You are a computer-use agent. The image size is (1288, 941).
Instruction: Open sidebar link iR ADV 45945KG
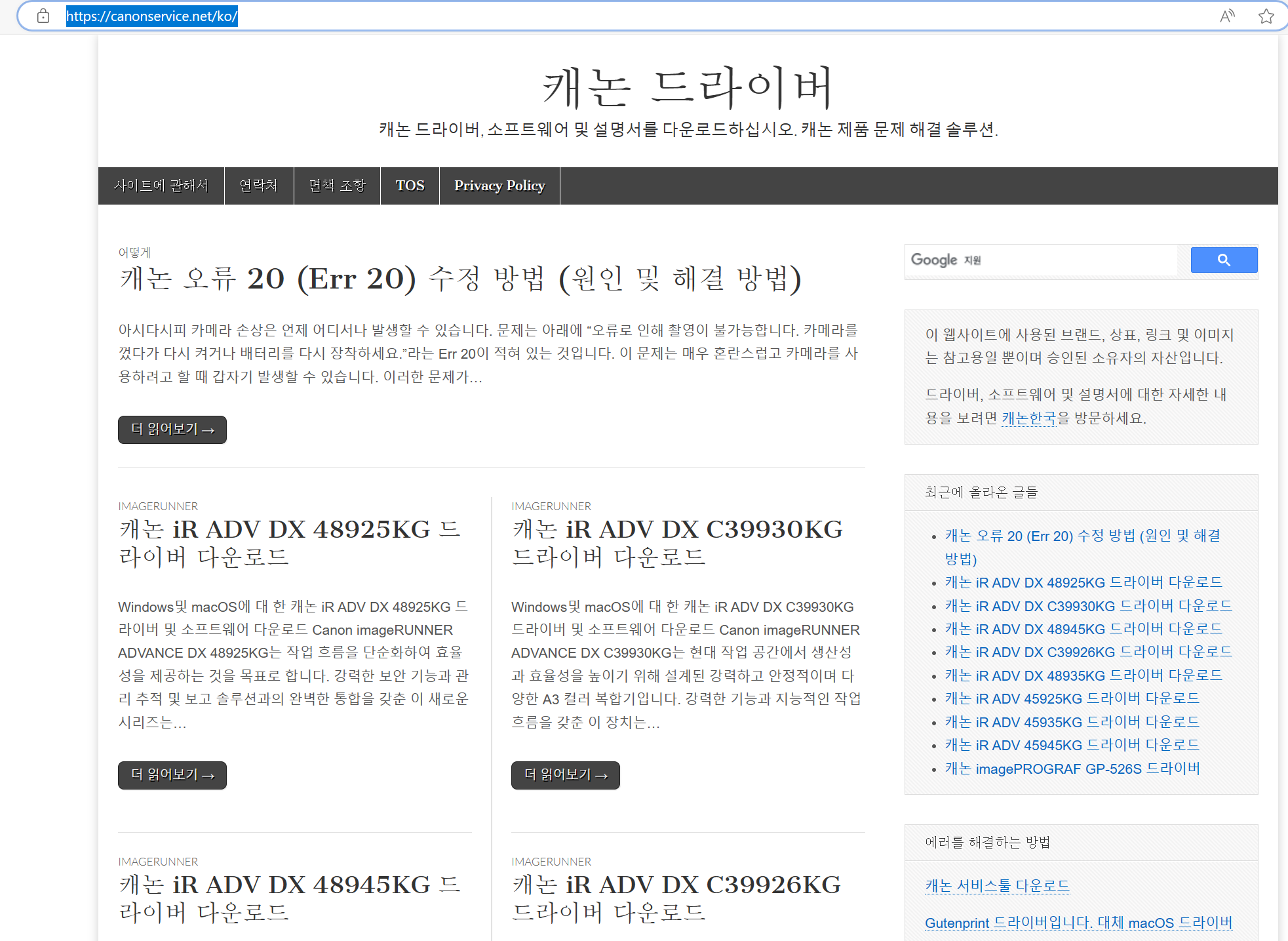point(1072,745)
